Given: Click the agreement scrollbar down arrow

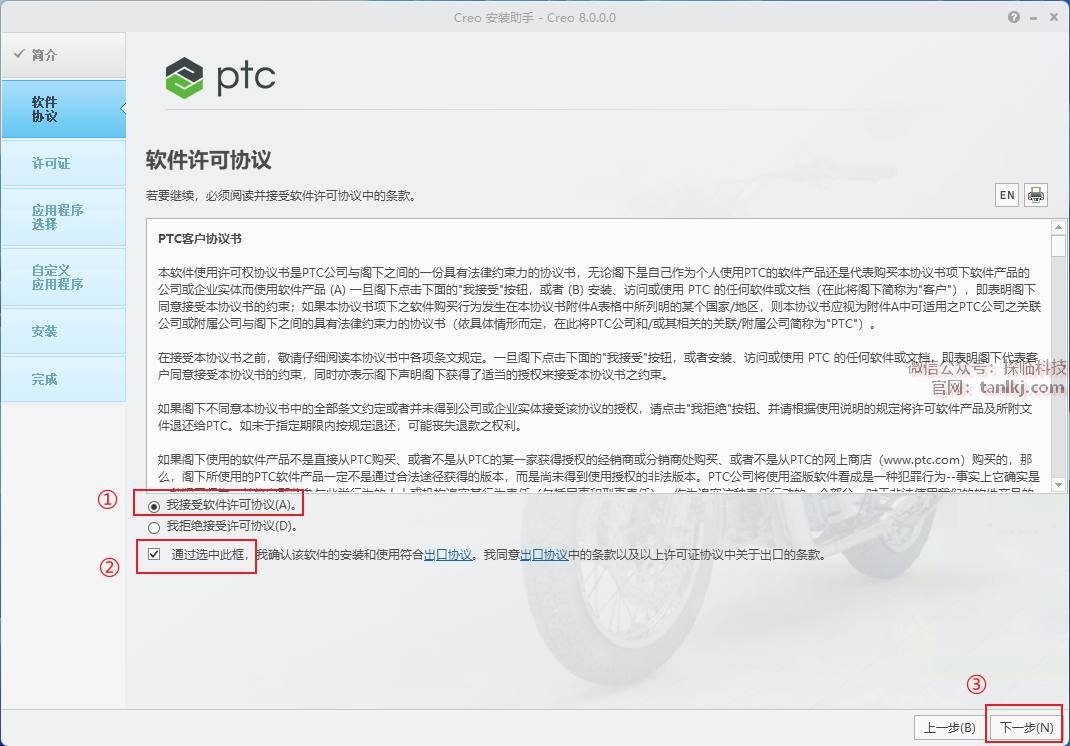Looking at the screenshot, I should [x=1058, y=485].
